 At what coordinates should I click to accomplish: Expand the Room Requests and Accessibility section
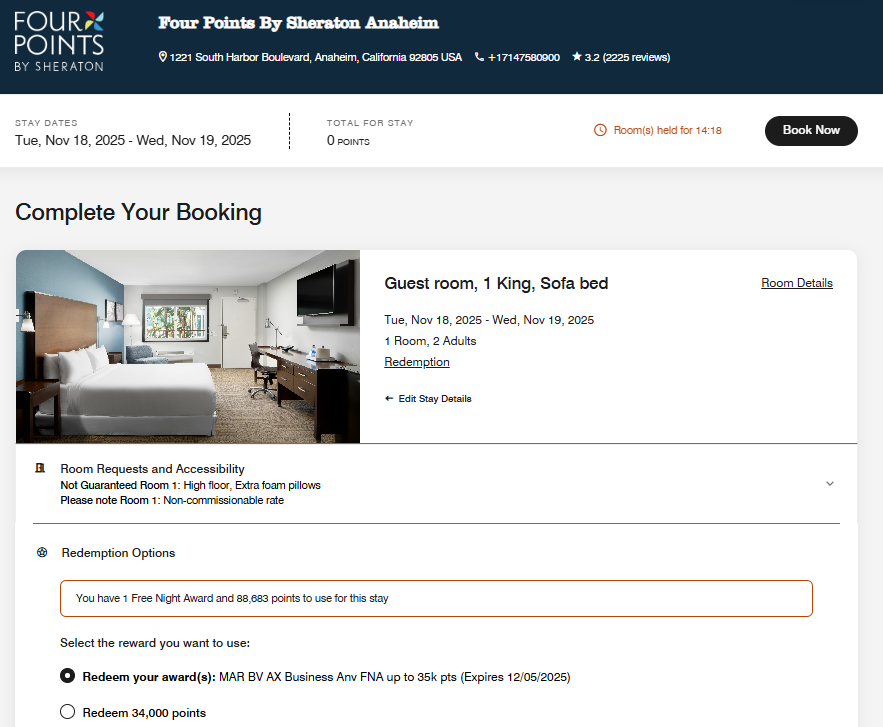point(829,482)
